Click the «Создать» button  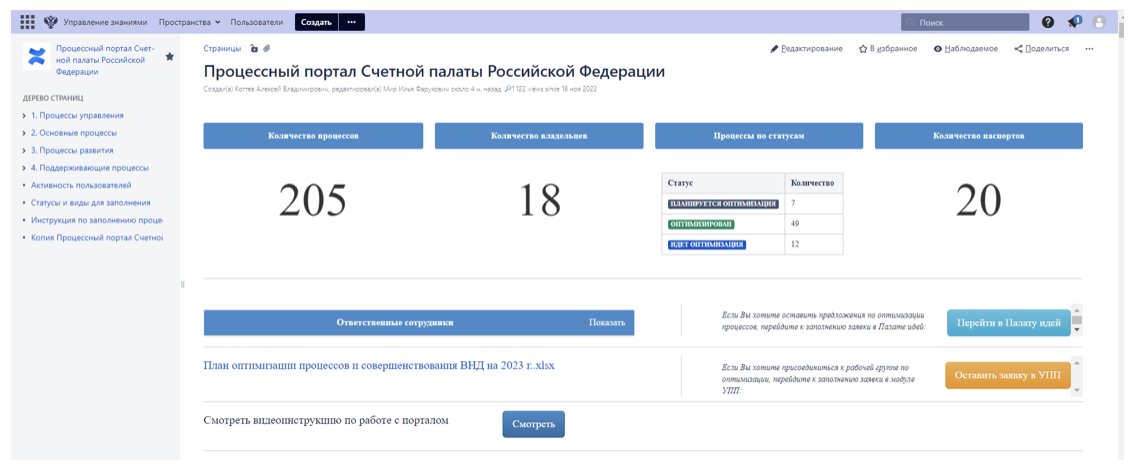click(x=316, y=22)
